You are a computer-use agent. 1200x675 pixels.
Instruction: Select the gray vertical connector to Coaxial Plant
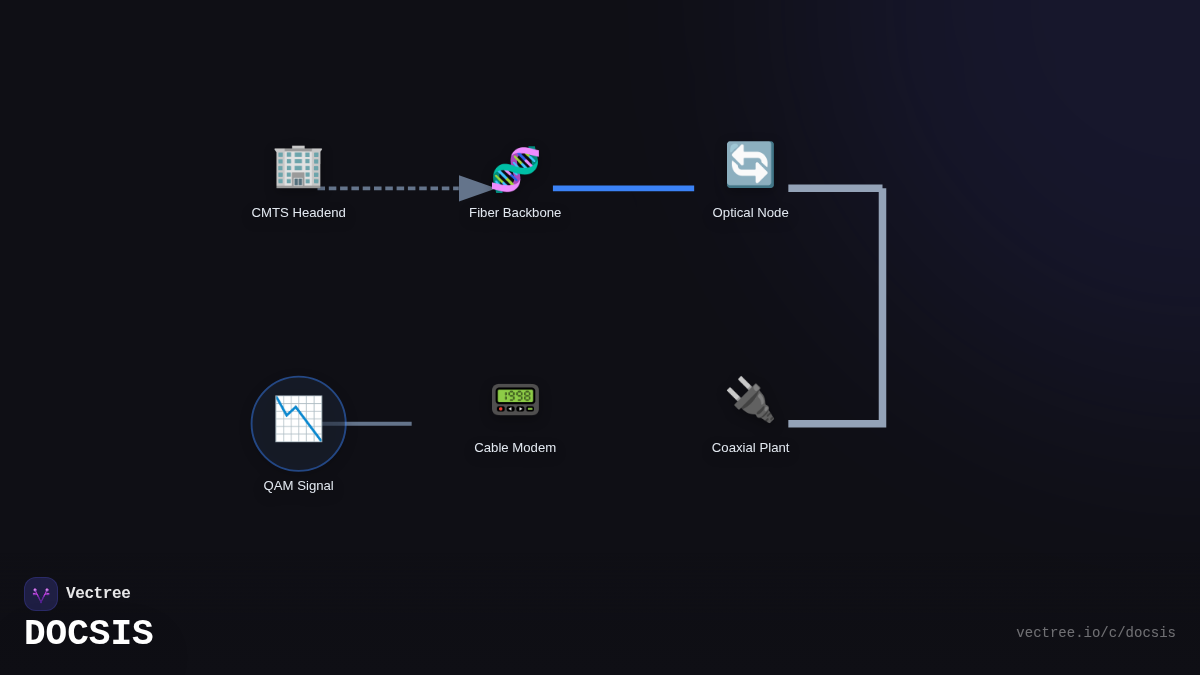882,305
